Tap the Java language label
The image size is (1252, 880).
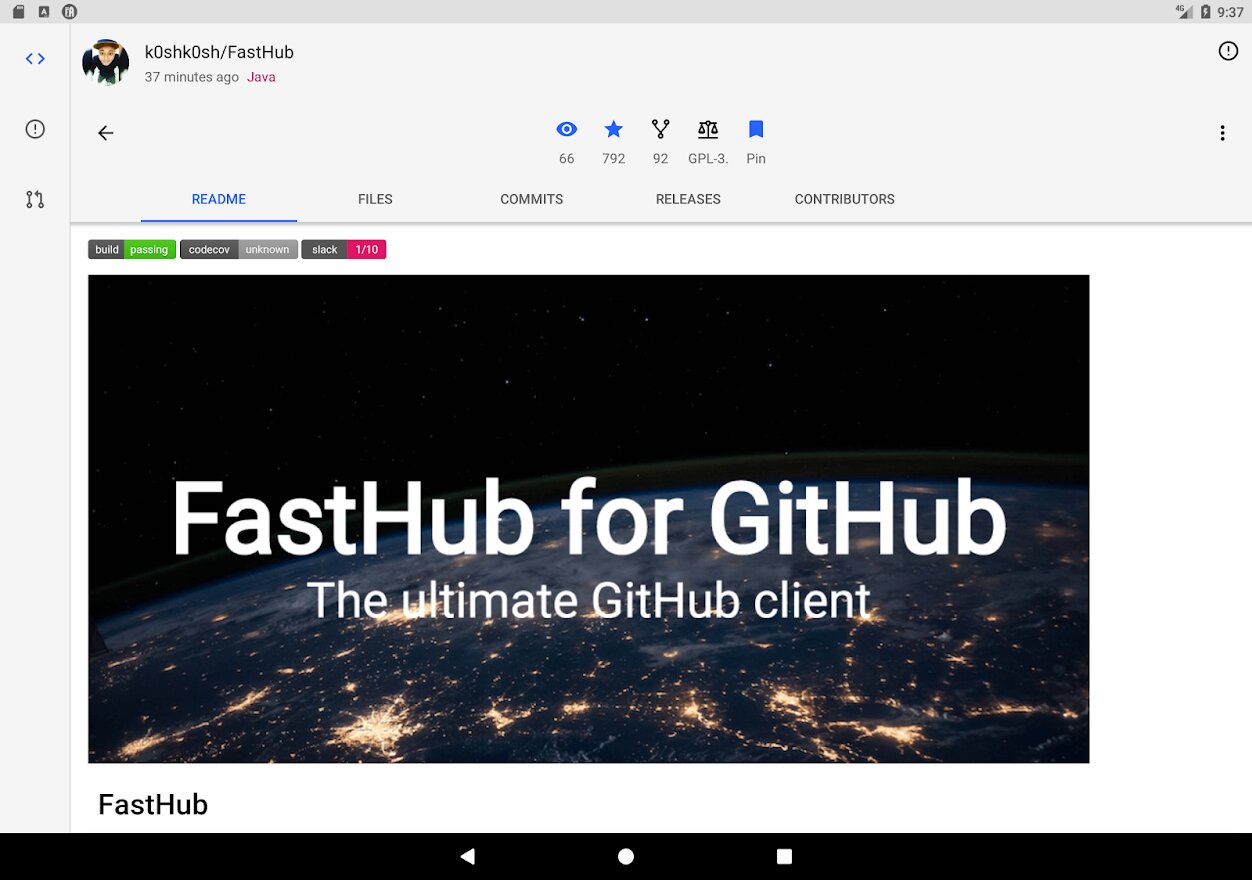click(x=261, y=77)
